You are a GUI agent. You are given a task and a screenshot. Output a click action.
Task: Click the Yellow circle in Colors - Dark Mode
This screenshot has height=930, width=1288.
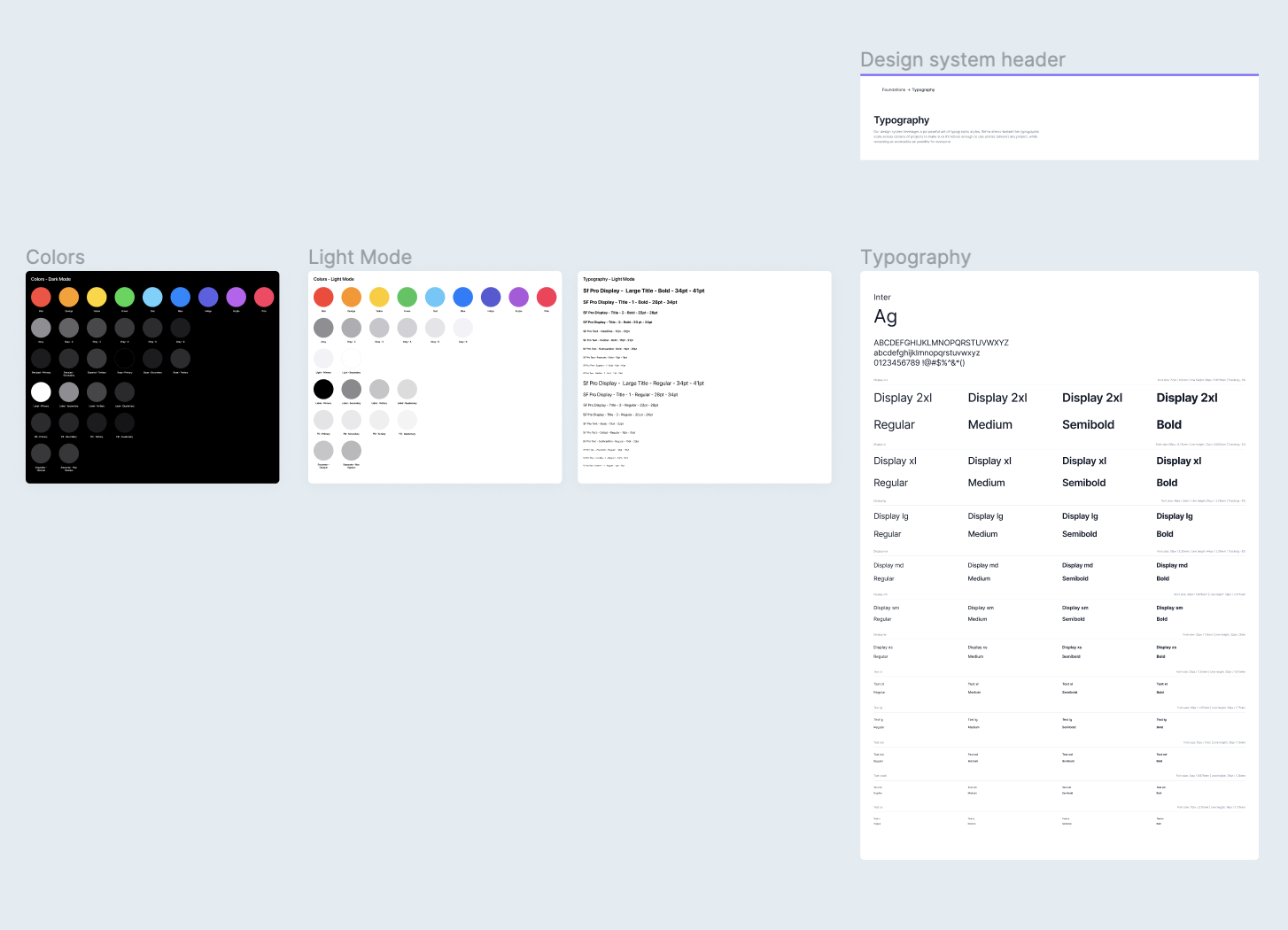97,296
